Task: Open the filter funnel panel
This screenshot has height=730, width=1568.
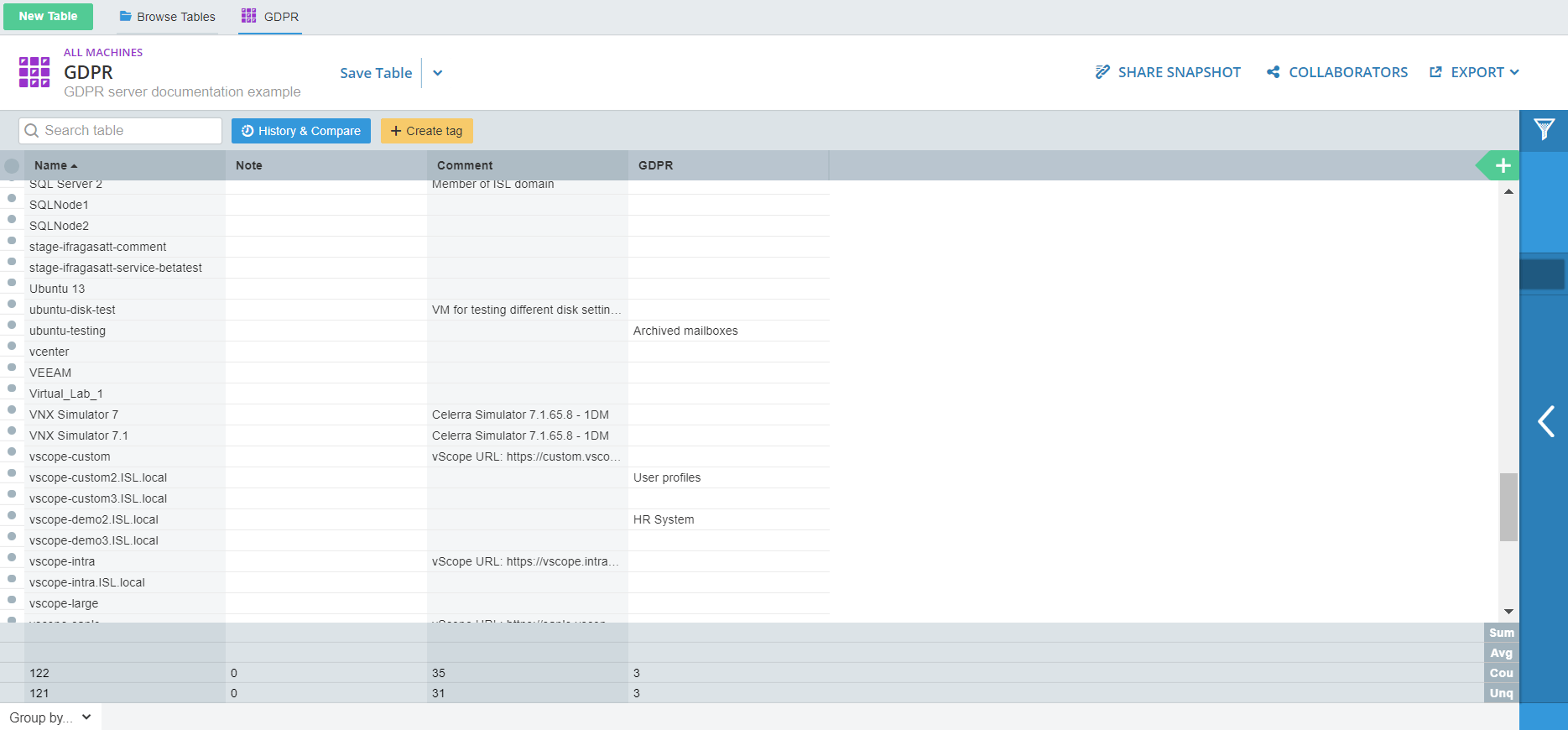Action: coord(1544,130)
